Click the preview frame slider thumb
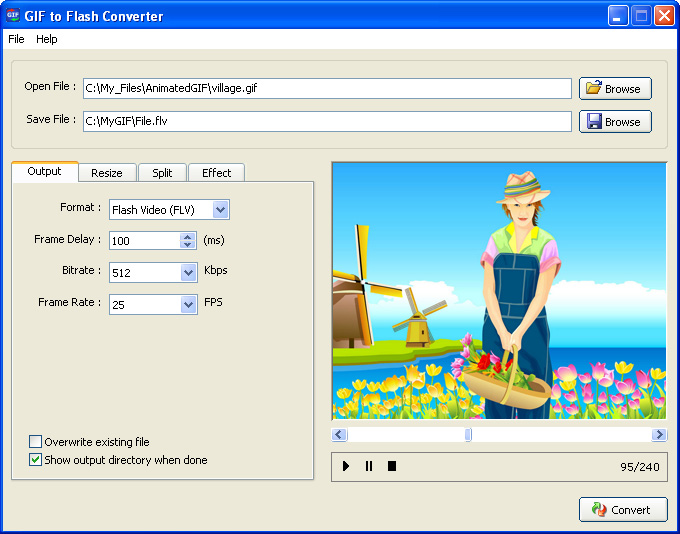 (468, 435)
